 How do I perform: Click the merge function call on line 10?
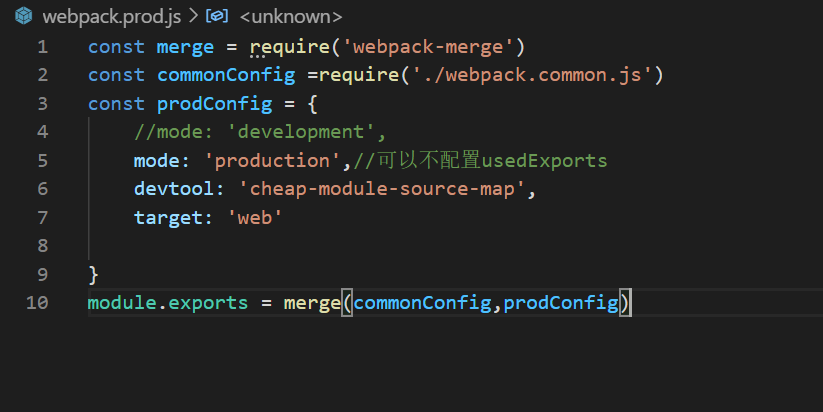pyautogui.click(x=312, y=303)
